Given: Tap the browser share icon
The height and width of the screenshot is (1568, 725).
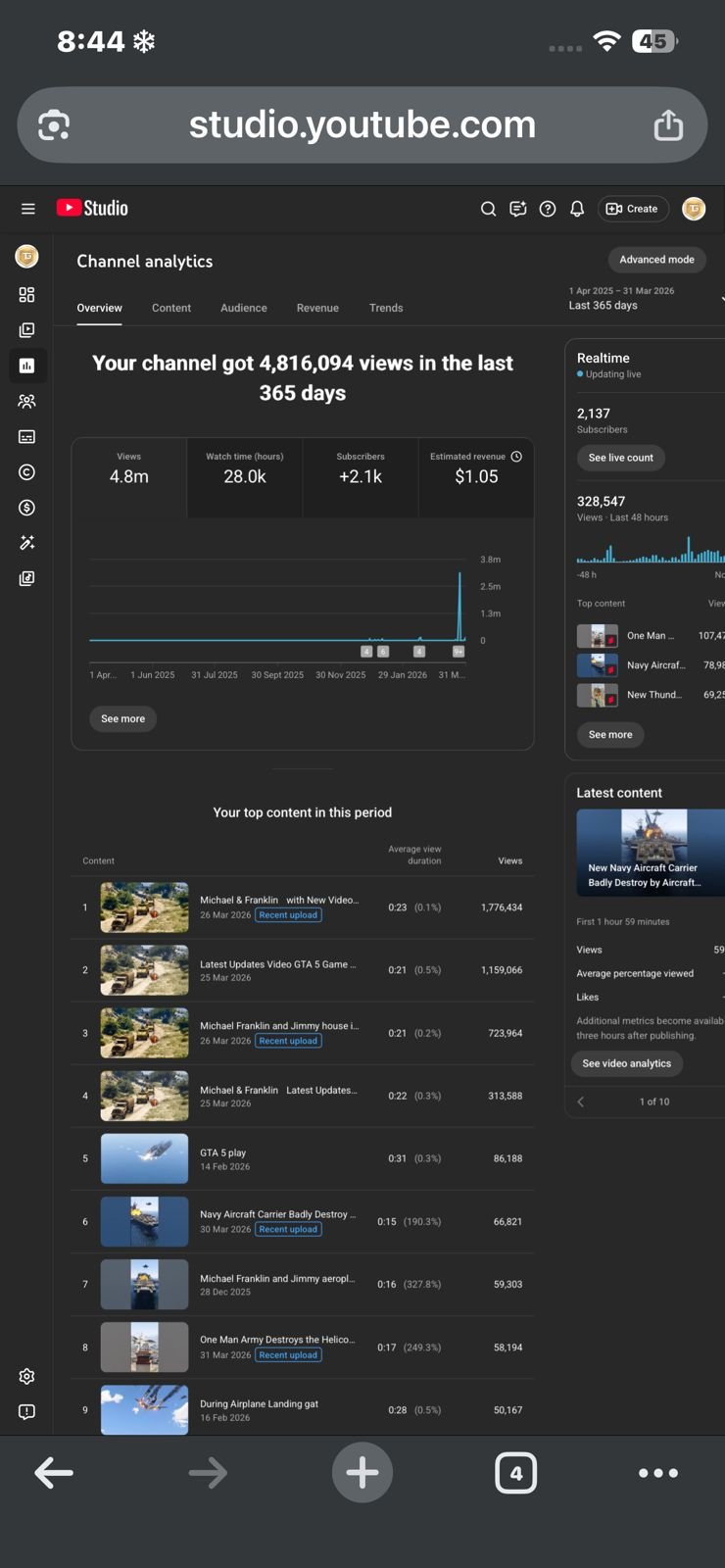Looking at the screenshot, I should click(x=668, y=125).
